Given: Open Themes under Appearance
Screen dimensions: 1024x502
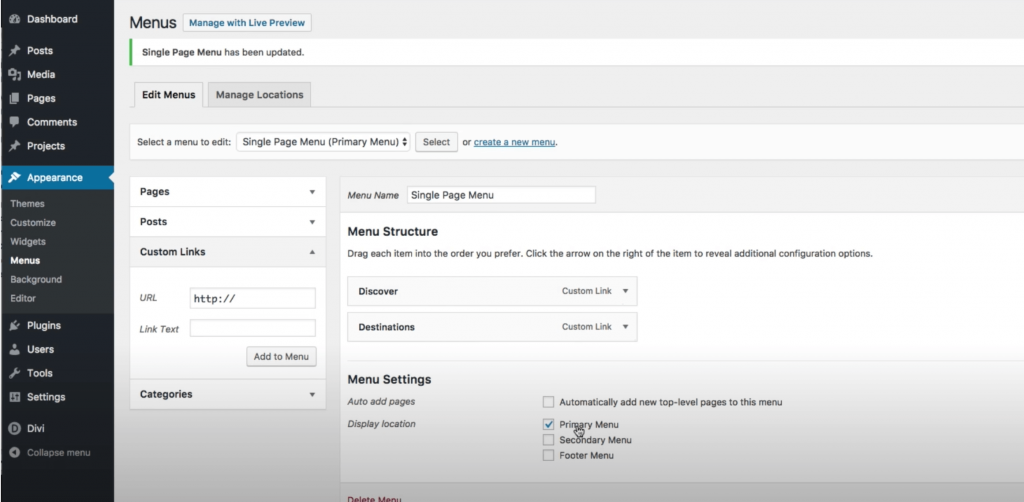Looking at the screenshot, I should coord(27,204).
